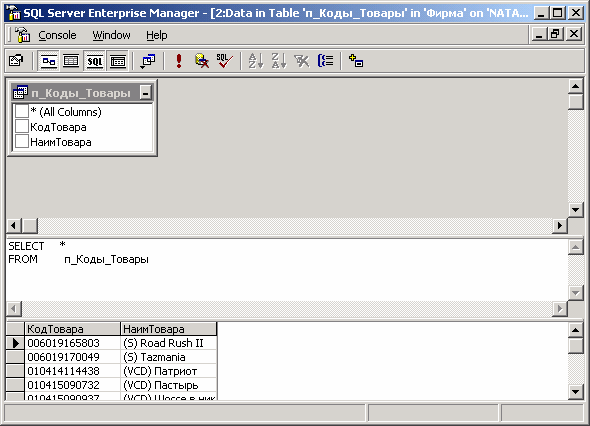
Task: Open the Window menu
Action: pos(111,35)
